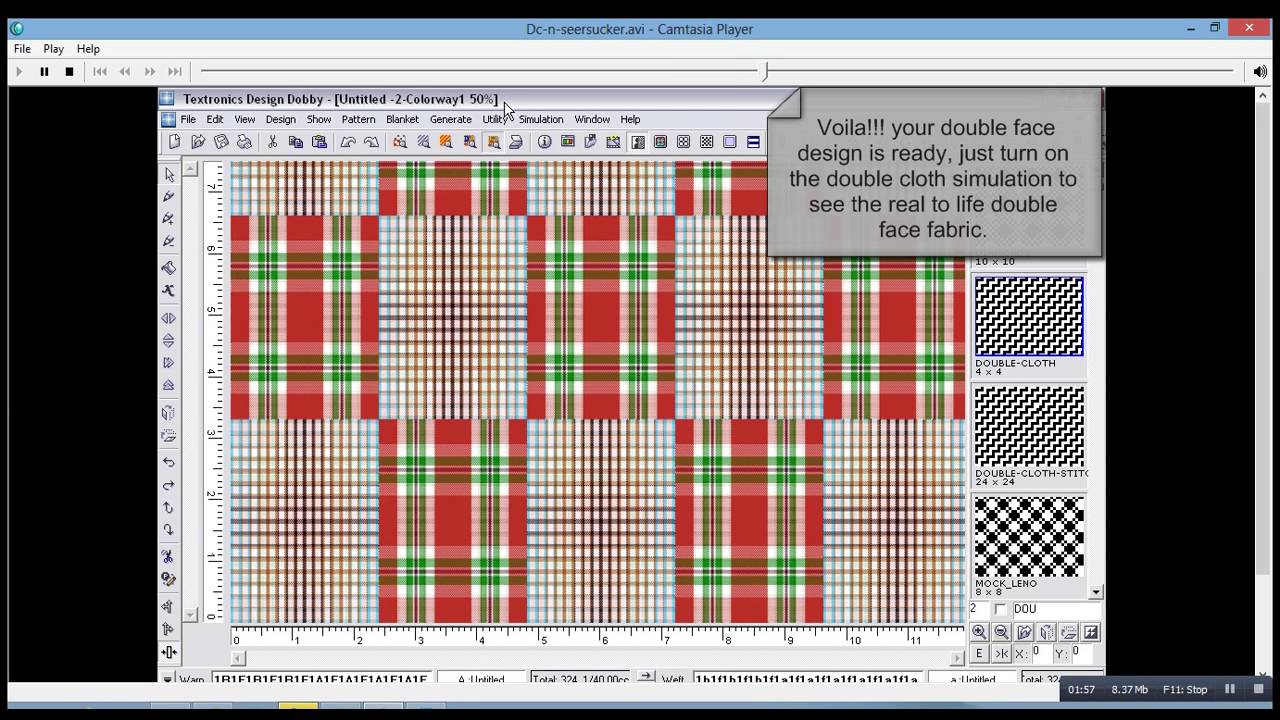Image resolution: width=1280 pixels, height=720 pixels.
Task: Click the zoom in magnifier below weave library
Action: pos(979,632)
